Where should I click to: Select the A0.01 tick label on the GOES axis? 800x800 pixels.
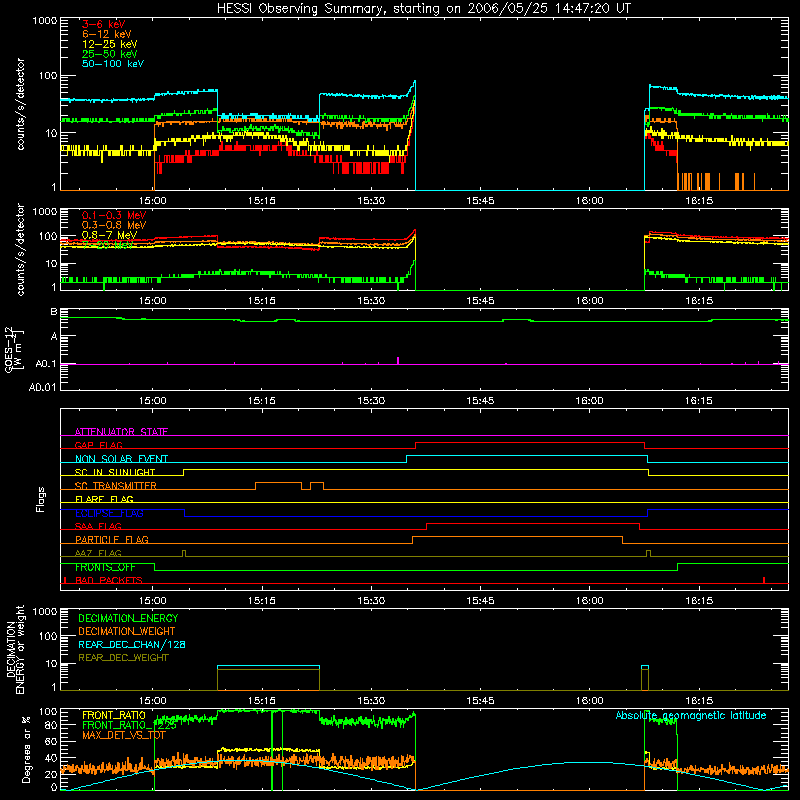point(43,387)
